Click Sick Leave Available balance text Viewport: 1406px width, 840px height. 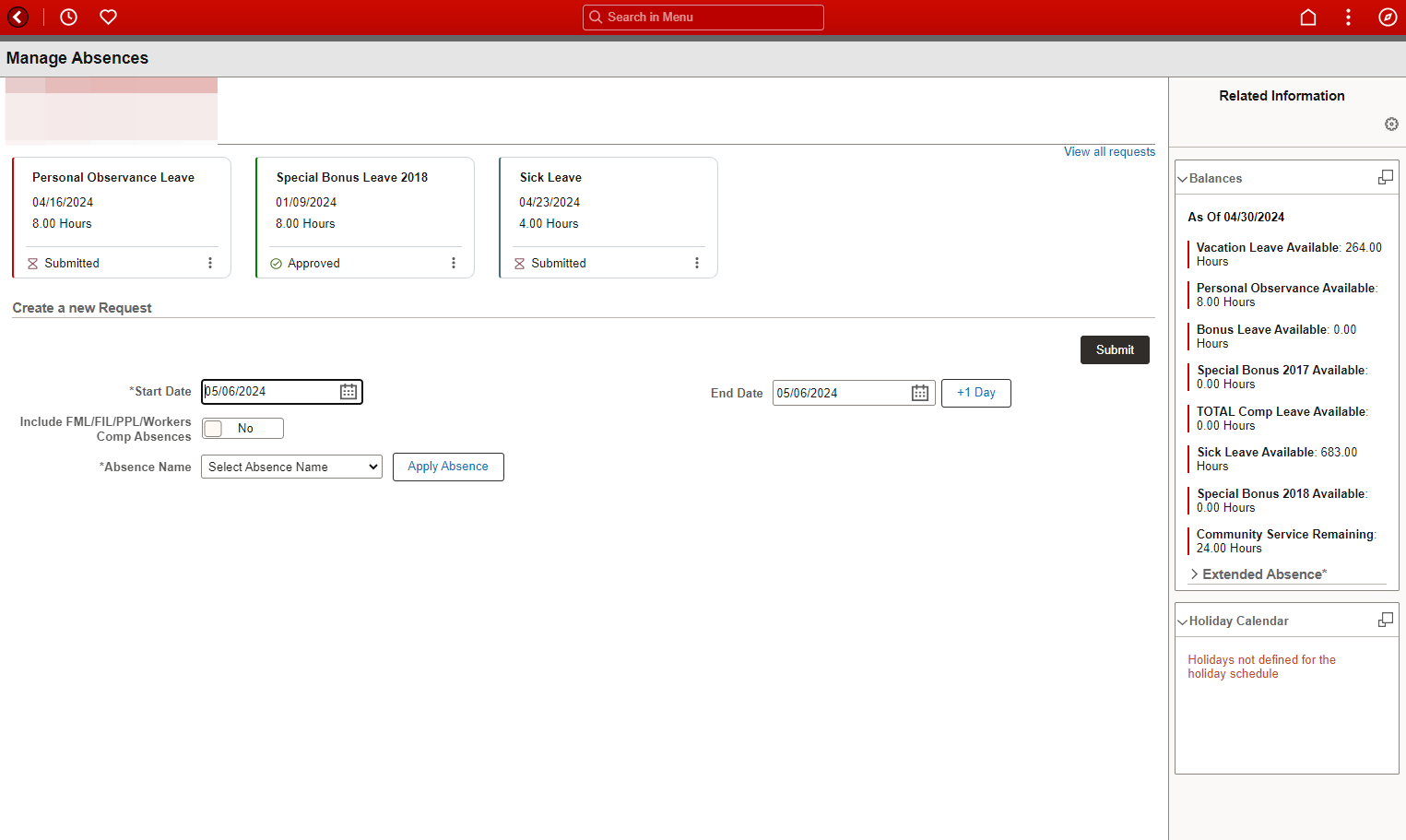point(1277,459)
